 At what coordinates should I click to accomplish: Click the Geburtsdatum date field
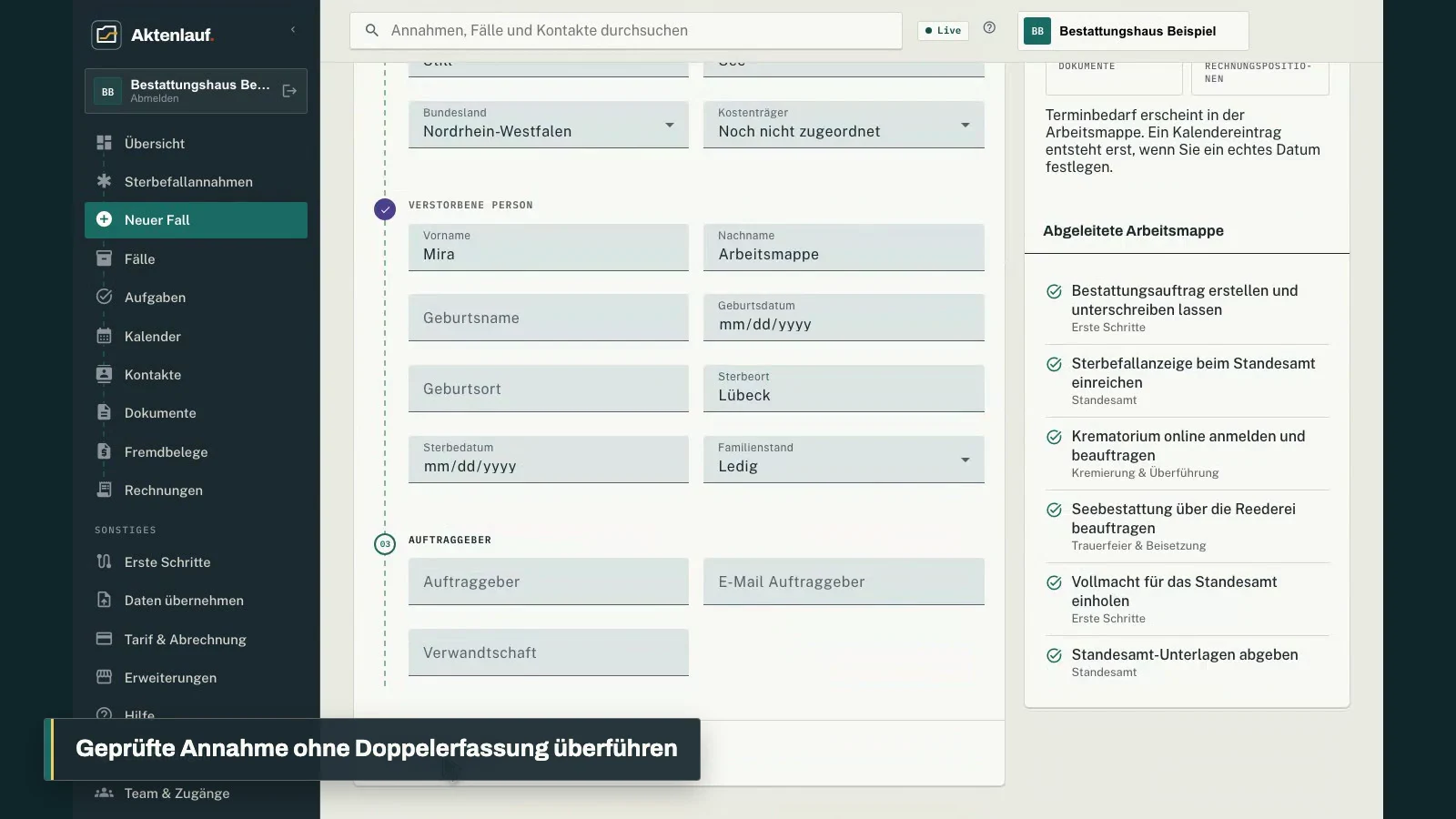click(x=844, y=318)
